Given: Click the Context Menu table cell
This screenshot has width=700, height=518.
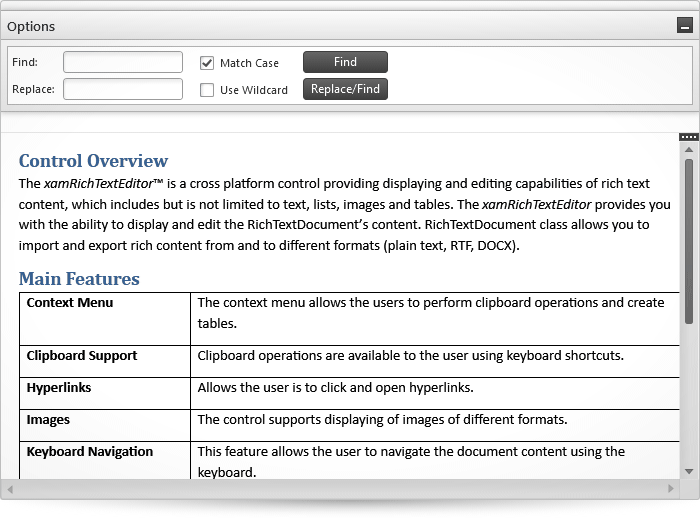Looking at the screenshot, I should click(x=105, y=319).
